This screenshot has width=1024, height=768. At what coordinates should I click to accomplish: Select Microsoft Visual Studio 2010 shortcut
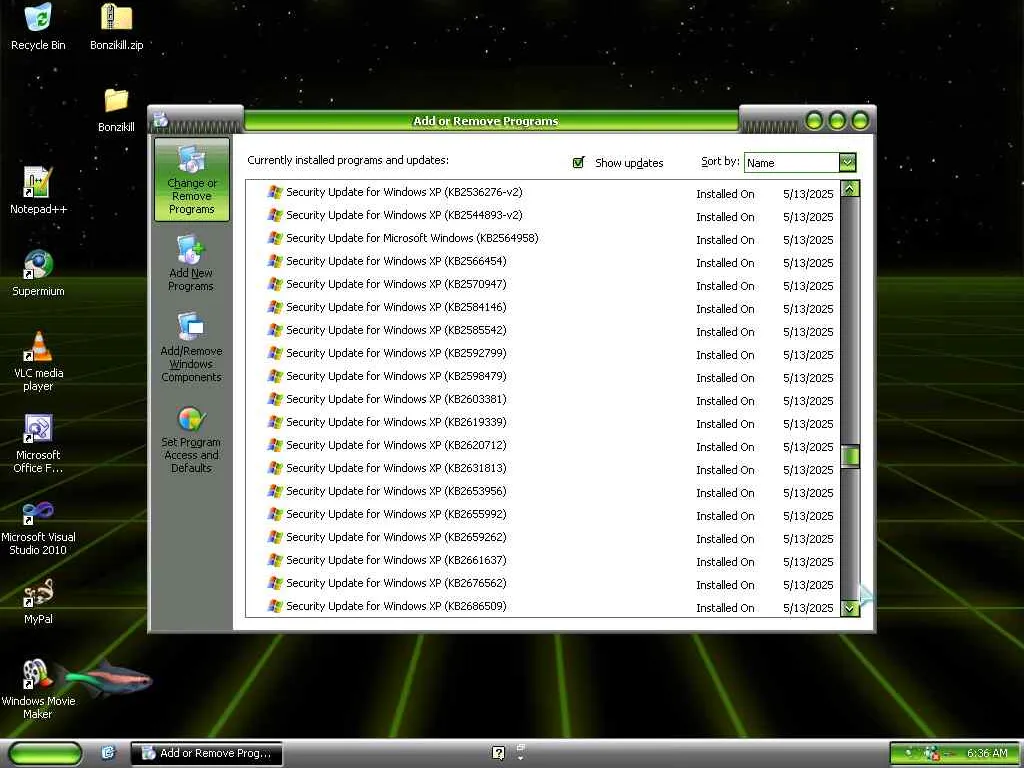(38, 528)
